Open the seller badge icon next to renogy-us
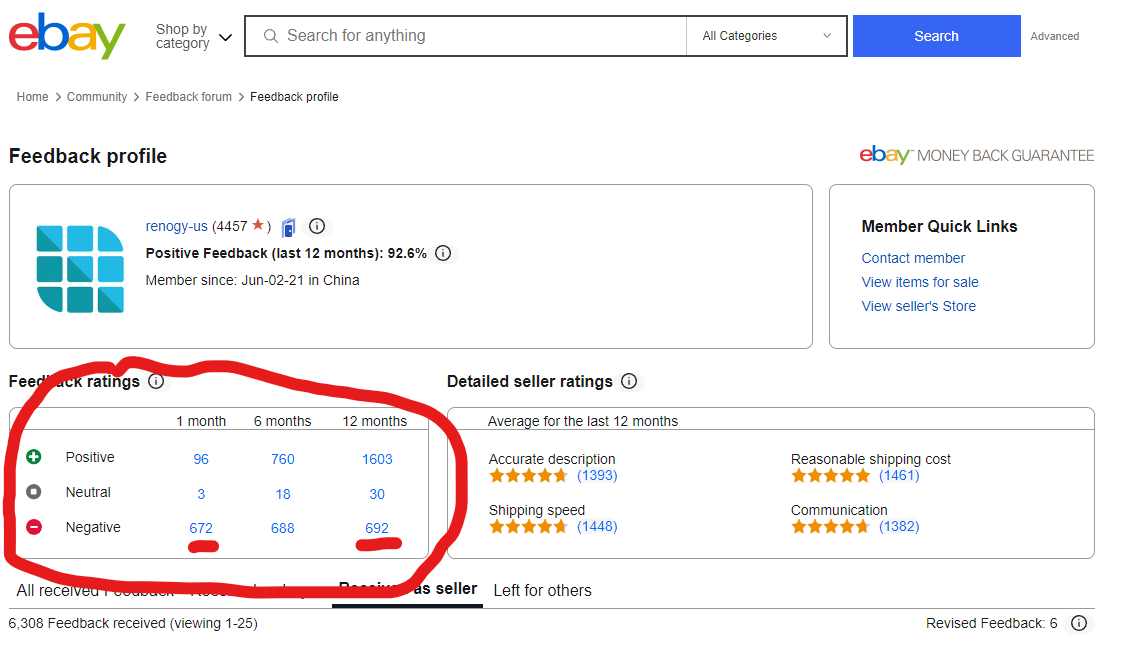The height and width of the screenshot is (645, 1126). [x=289, y=227]
